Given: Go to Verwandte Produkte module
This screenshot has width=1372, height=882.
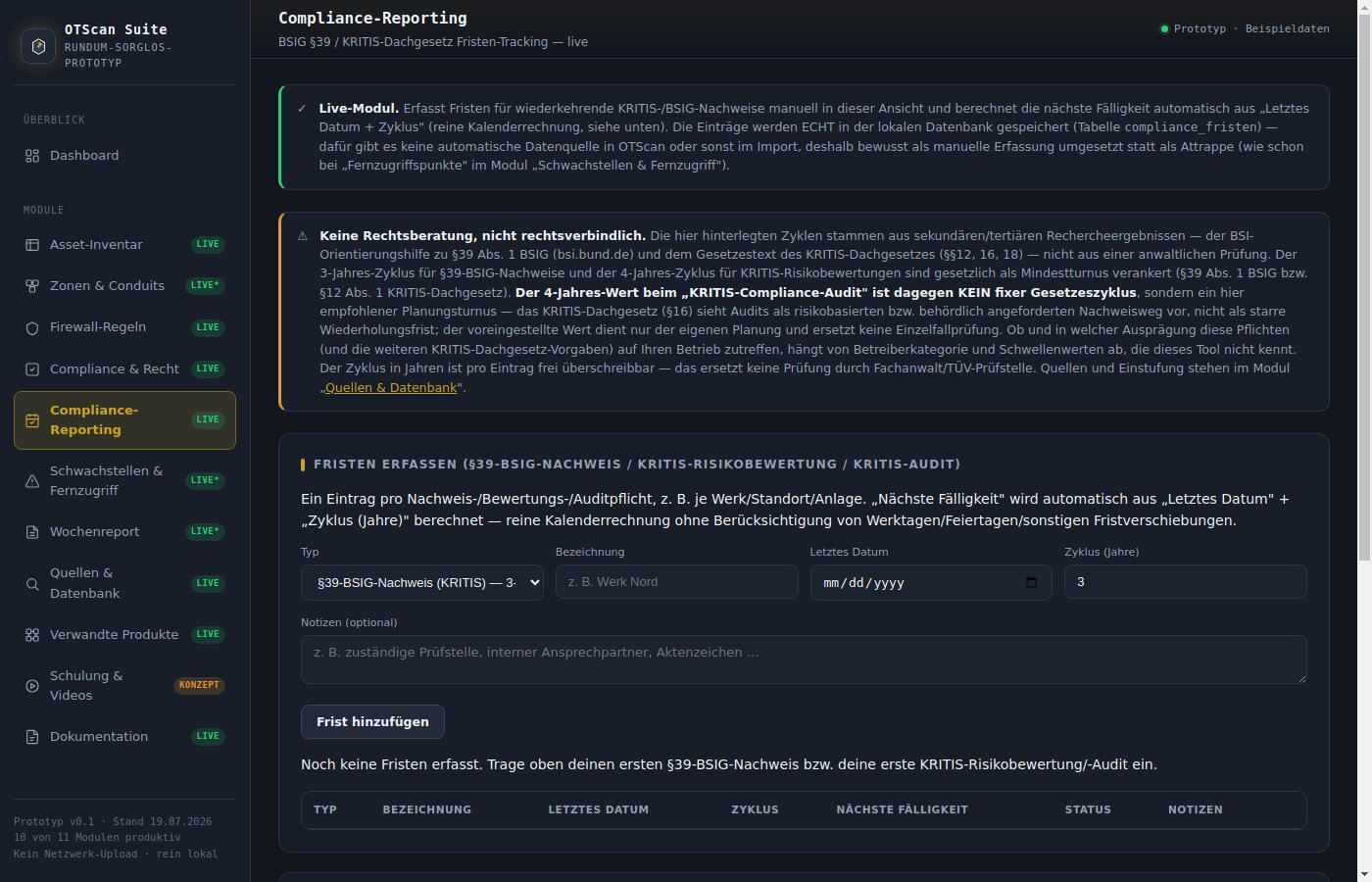Looking at the screenshot, I should pos(124,635).
